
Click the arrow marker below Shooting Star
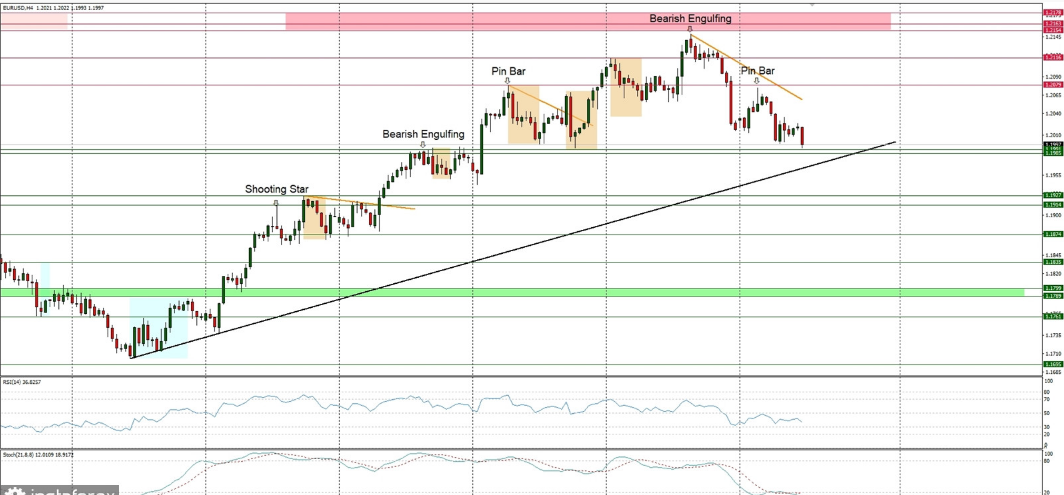(x=276, y=202)
